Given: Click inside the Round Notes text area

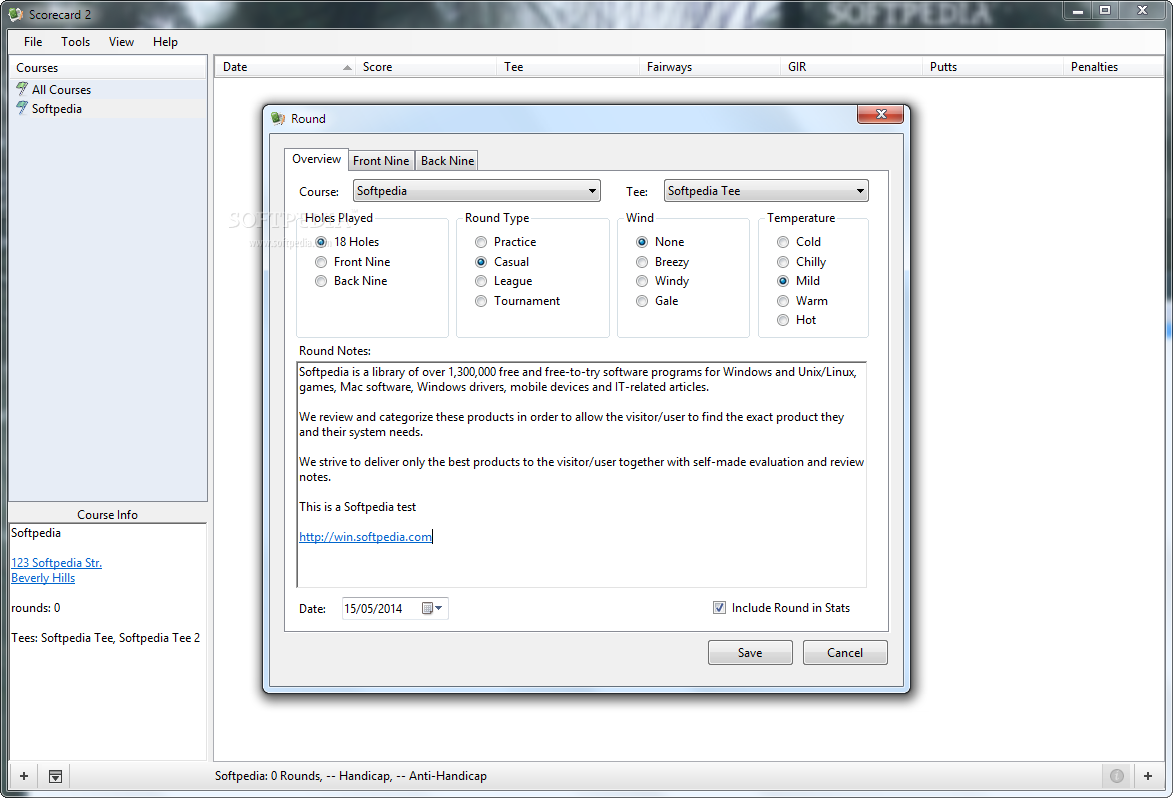Looking at the screenshot, I should 581,474.
